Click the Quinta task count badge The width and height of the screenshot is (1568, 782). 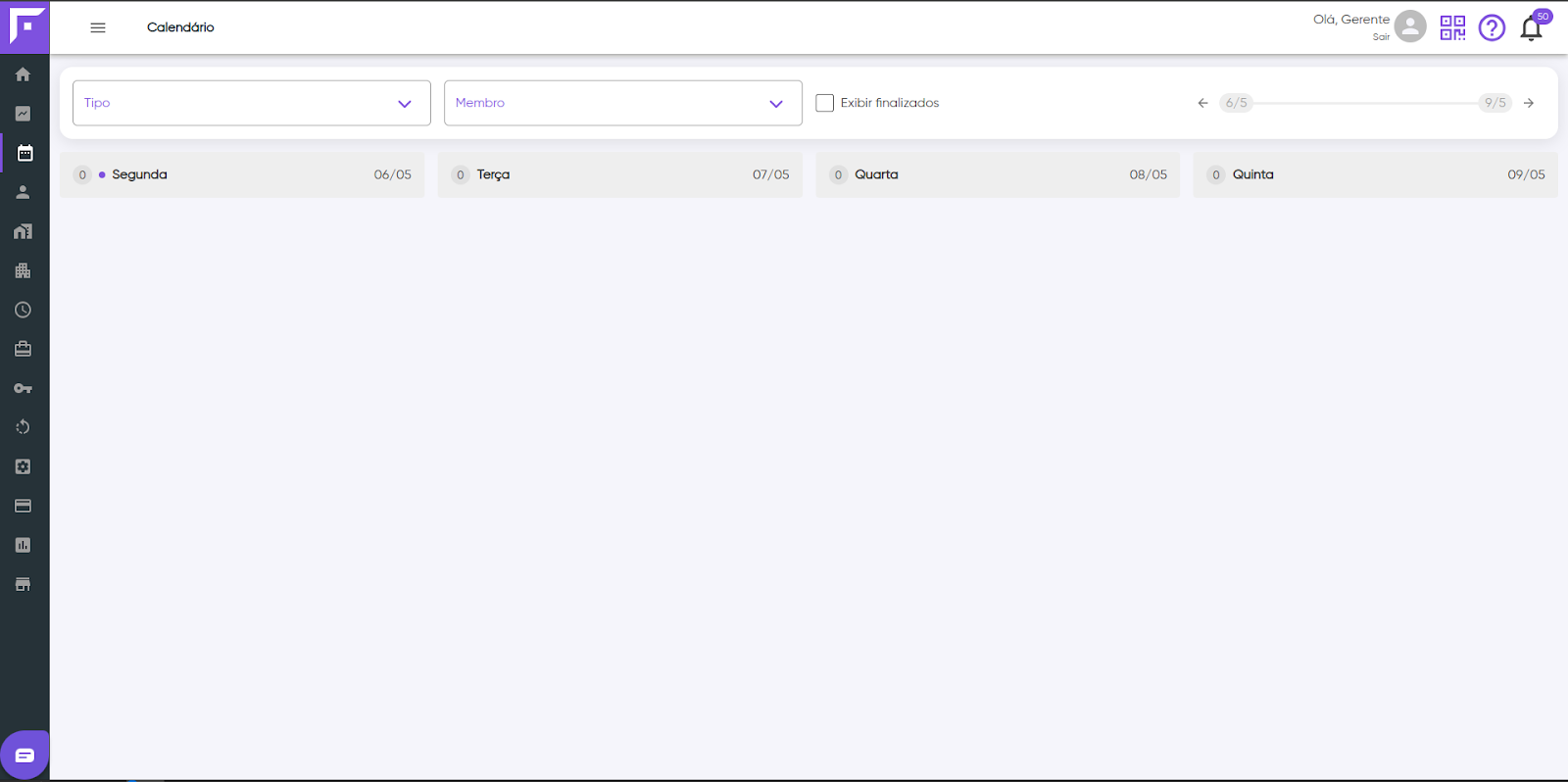point(1216,175)
